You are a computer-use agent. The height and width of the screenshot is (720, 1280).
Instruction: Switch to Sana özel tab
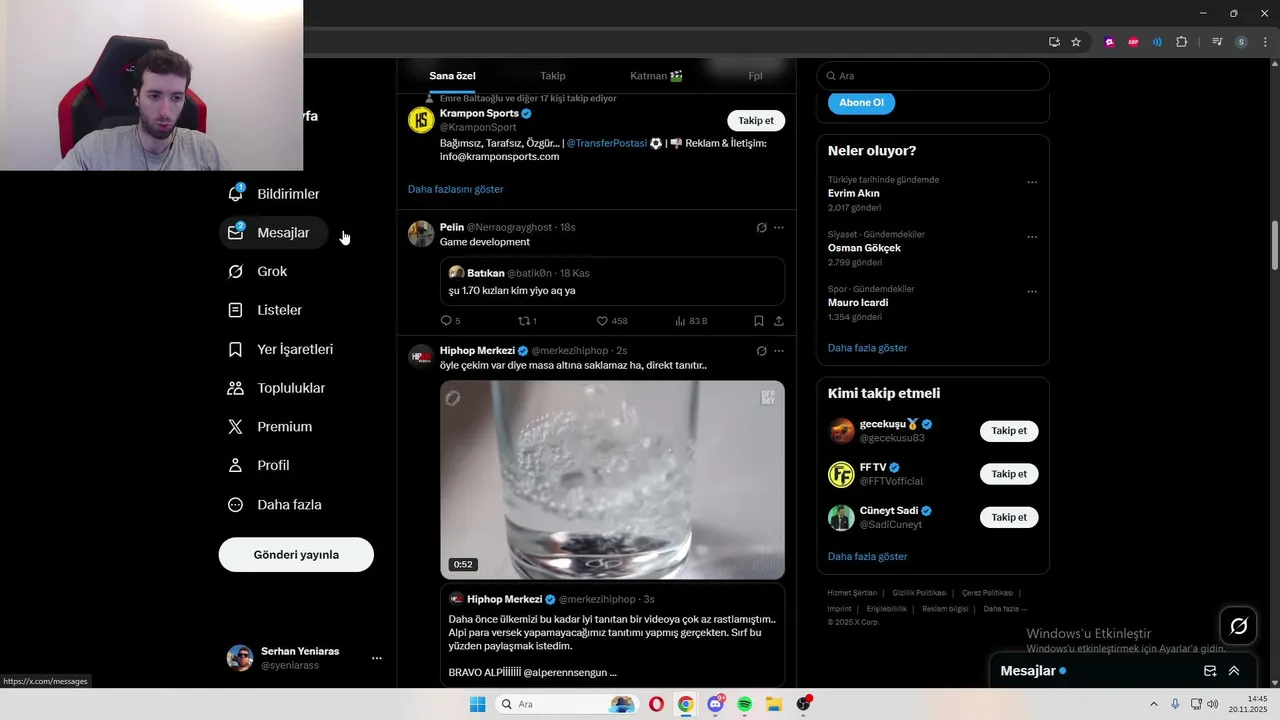click(453, 76)
